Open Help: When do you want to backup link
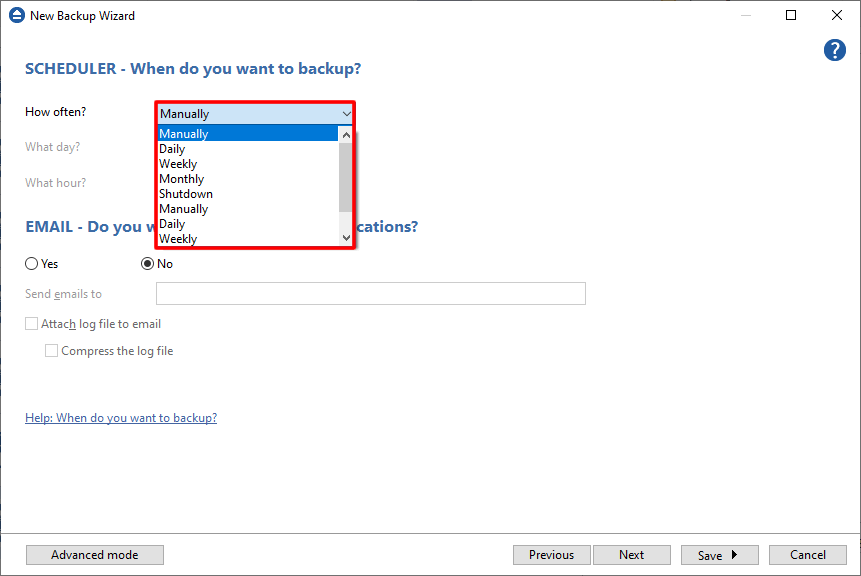Viewport: 861px width, 576px height. [121, 418]
